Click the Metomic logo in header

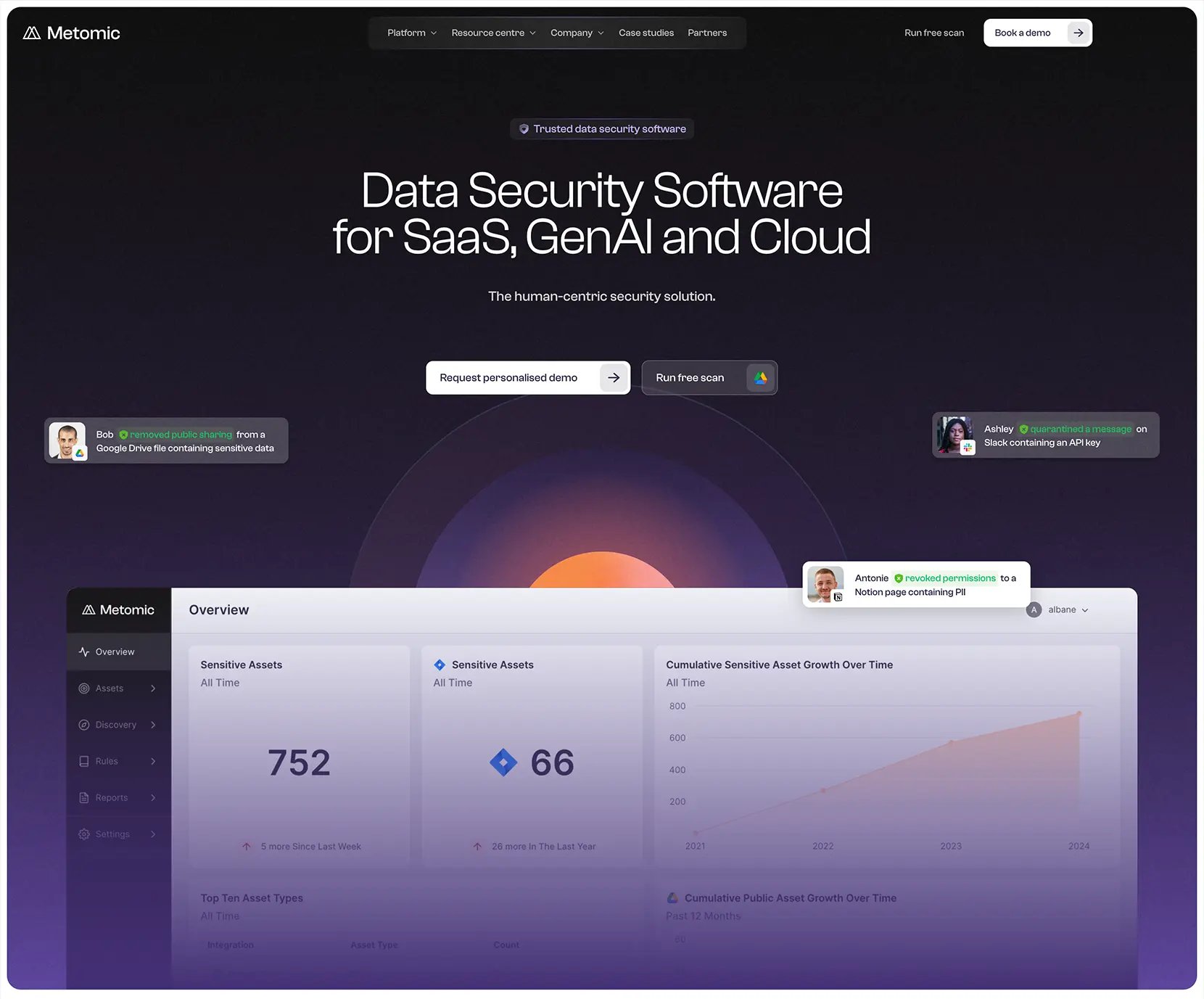pyautogui.click(x=72, y=33)
